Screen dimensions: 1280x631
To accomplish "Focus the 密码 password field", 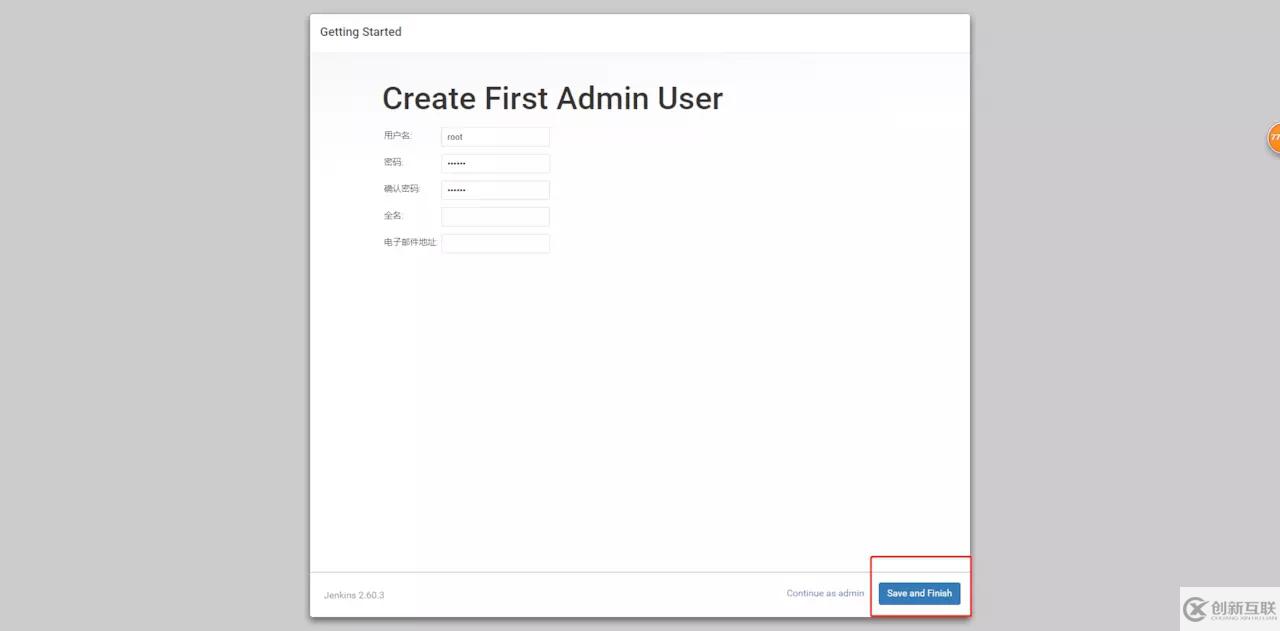I will [495, 163].
